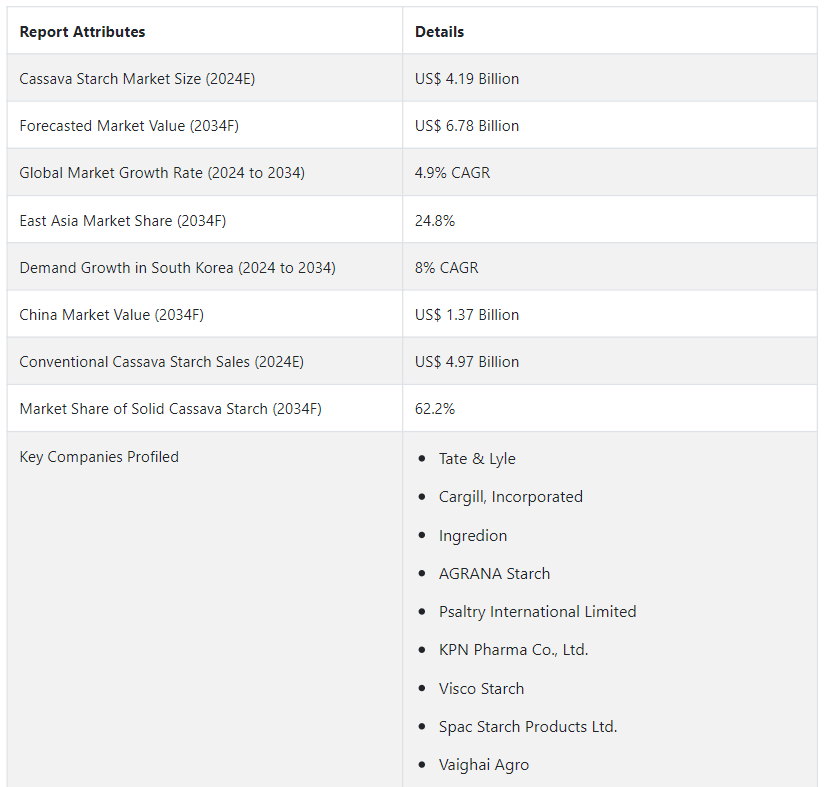Screen dimensions: 826x787
Task: Select the '24.8%' value
Action: tap(435, 220)
